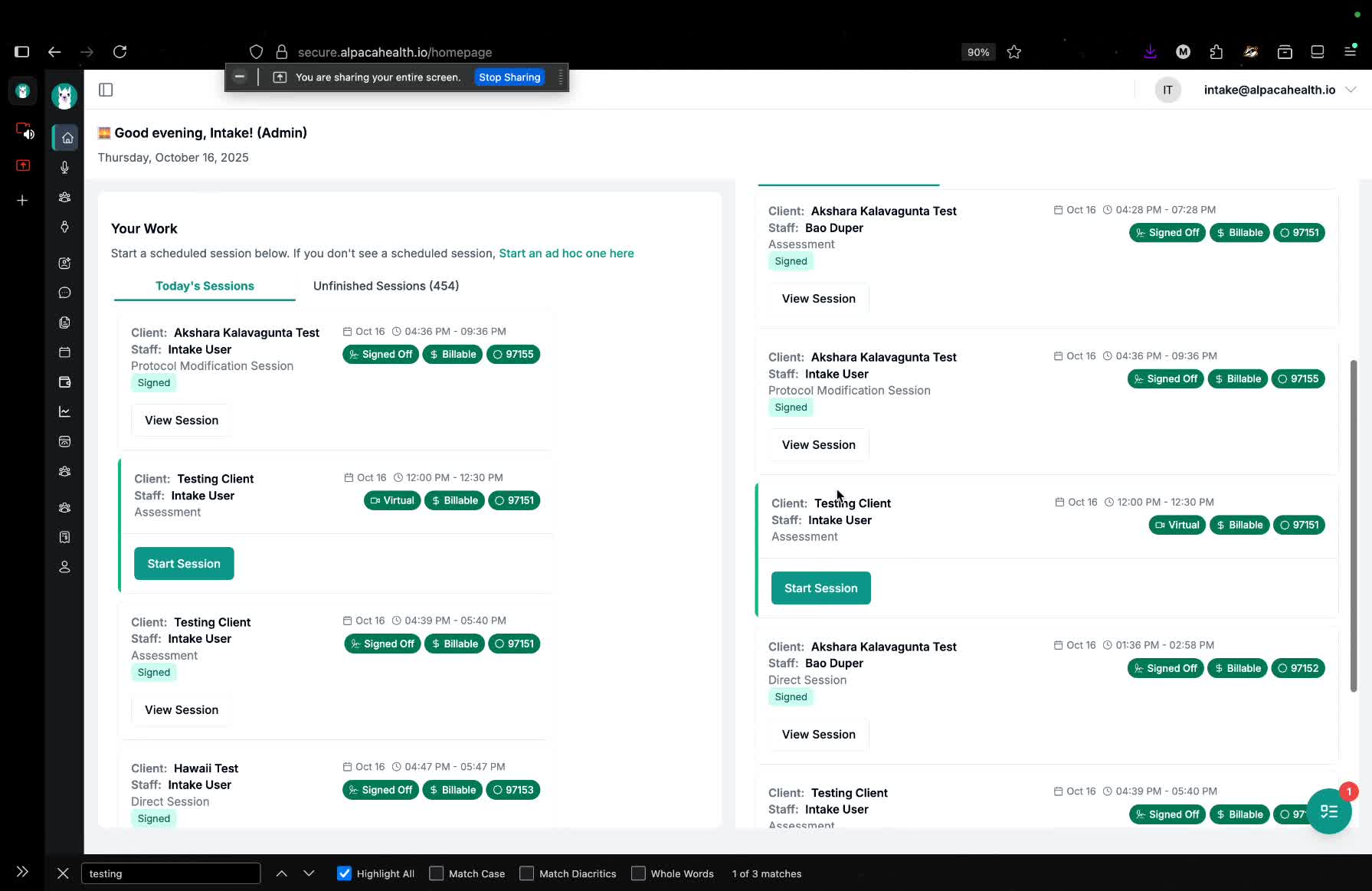Click Signed Off badge on Hawaii Test
Screen dimensions: 1372x891
(381, 791)
